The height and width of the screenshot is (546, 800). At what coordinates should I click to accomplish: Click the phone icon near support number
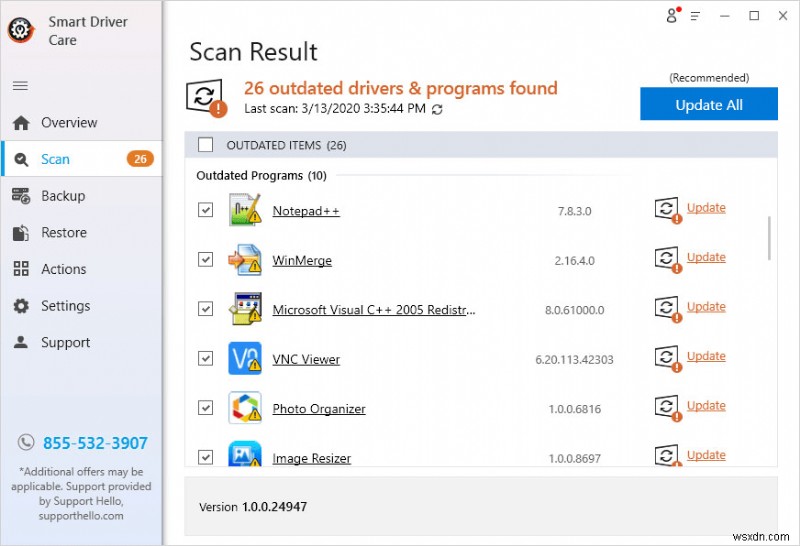(x=26, y=442)
